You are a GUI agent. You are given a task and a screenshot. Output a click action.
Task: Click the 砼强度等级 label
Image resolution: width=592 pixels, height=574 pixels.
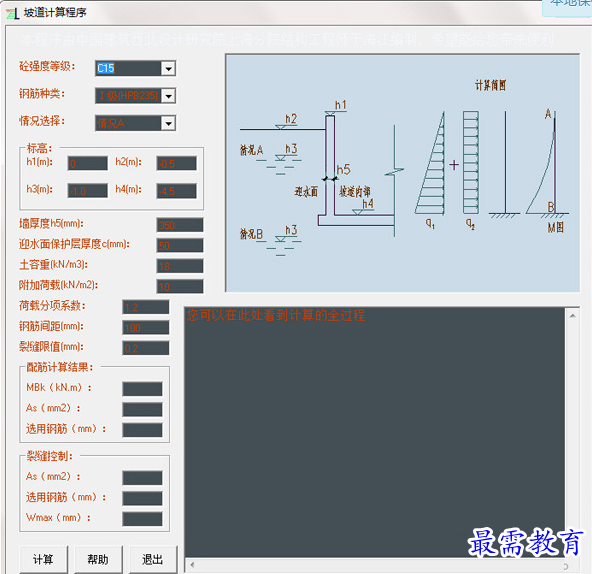point(47,66)
